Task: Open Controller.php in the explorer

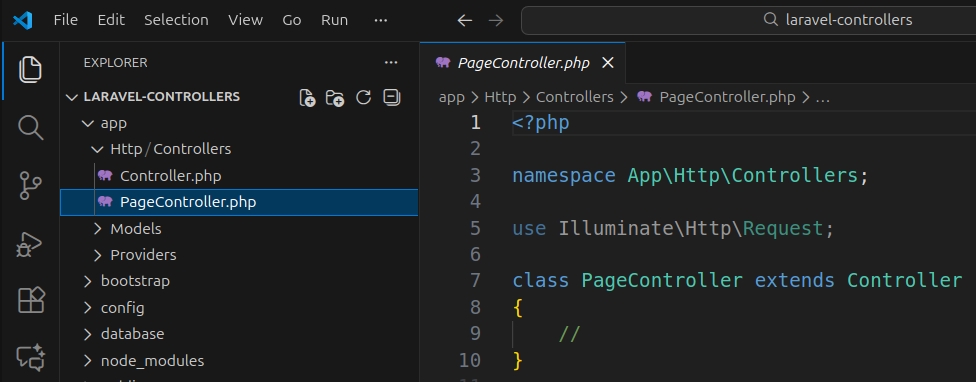Action: click(x=239, y=176)
